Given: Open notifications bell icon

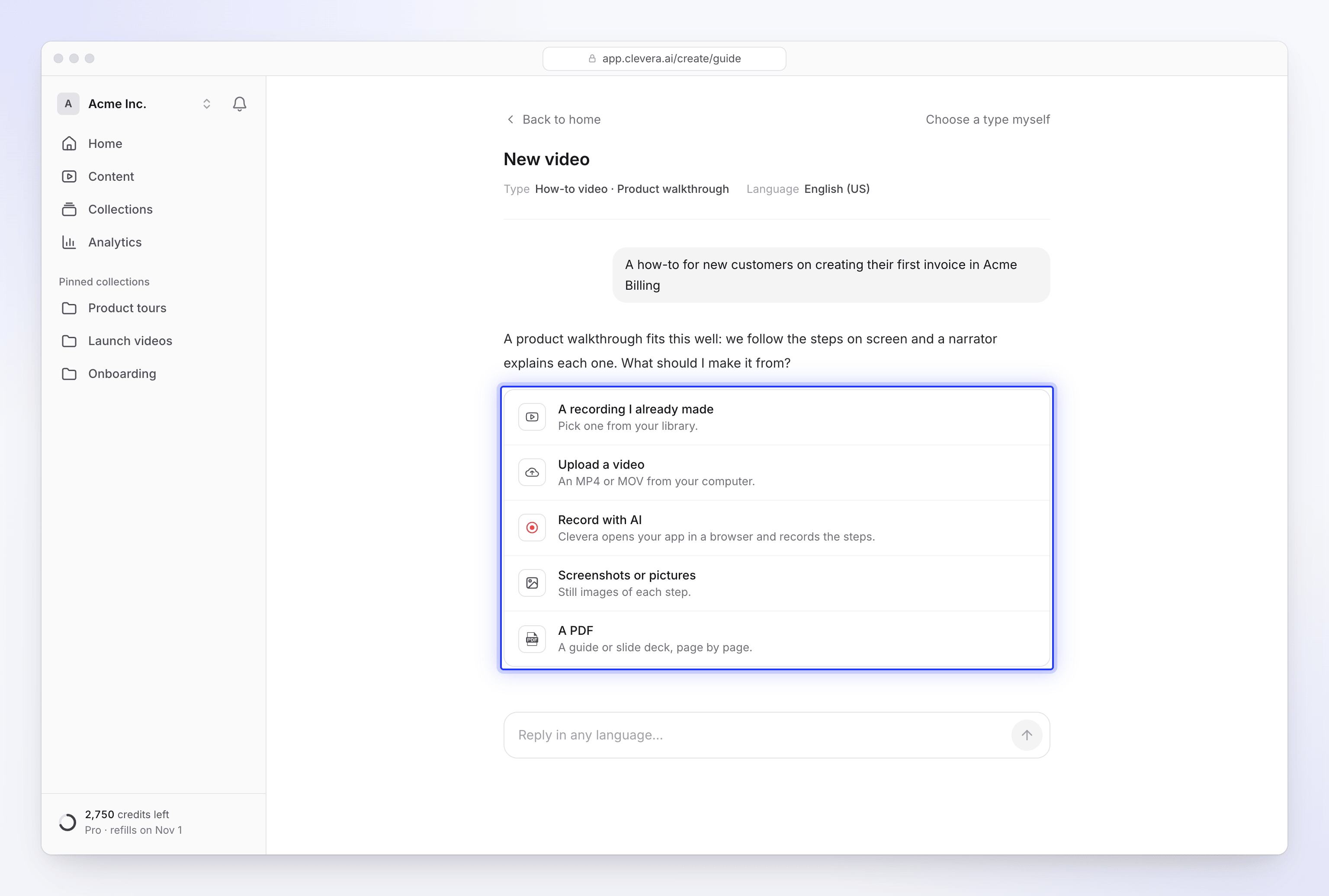Looking at the screenshot, I should 240,104.
